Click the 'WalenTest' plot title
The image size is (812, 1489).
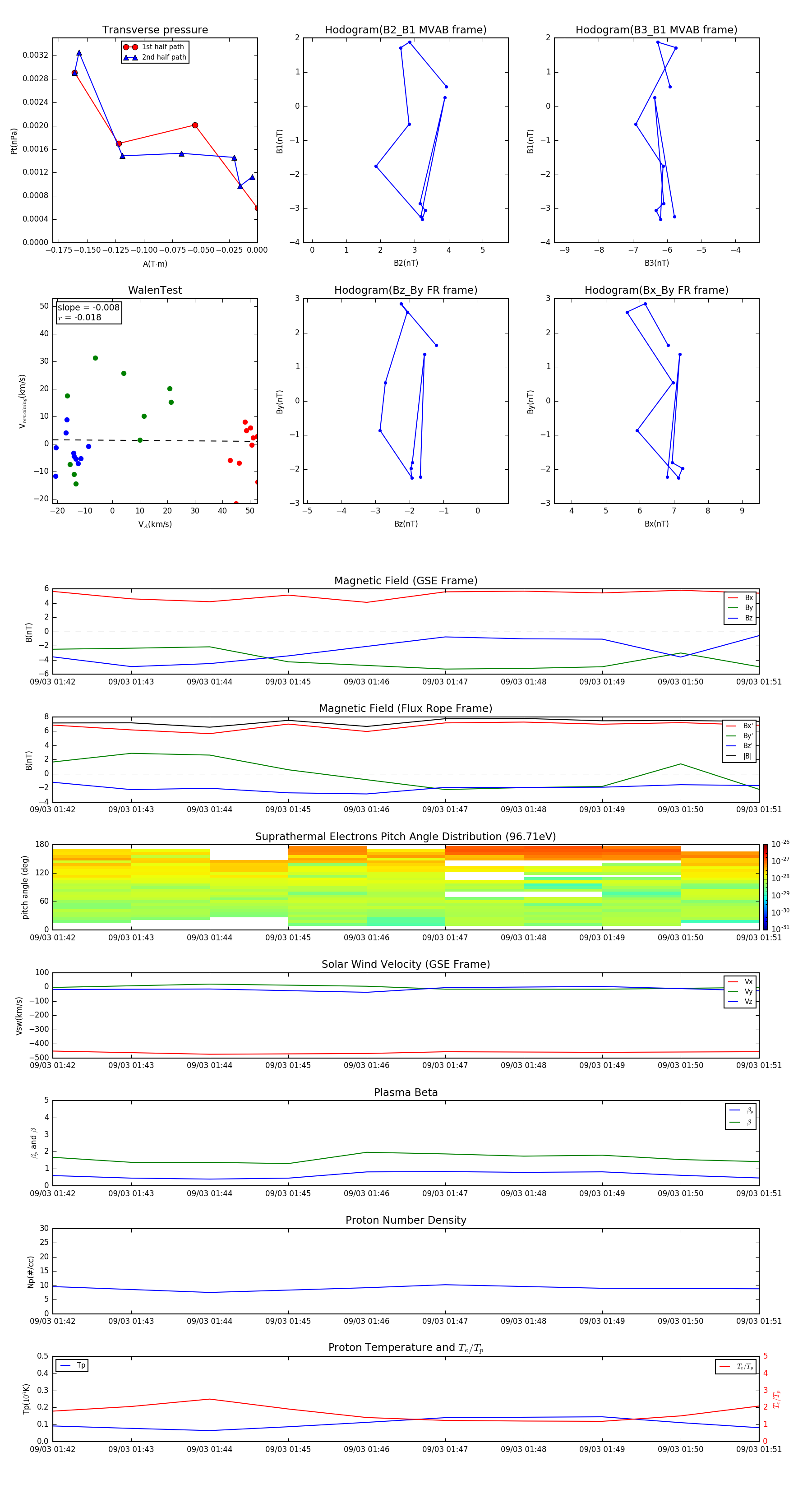tap(155, 290)
